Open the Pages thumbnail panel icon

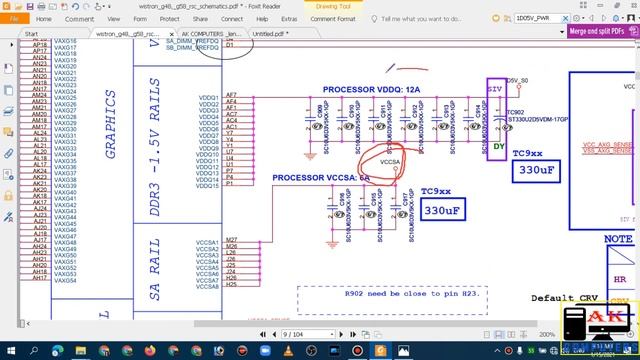(x=8, y=90)
